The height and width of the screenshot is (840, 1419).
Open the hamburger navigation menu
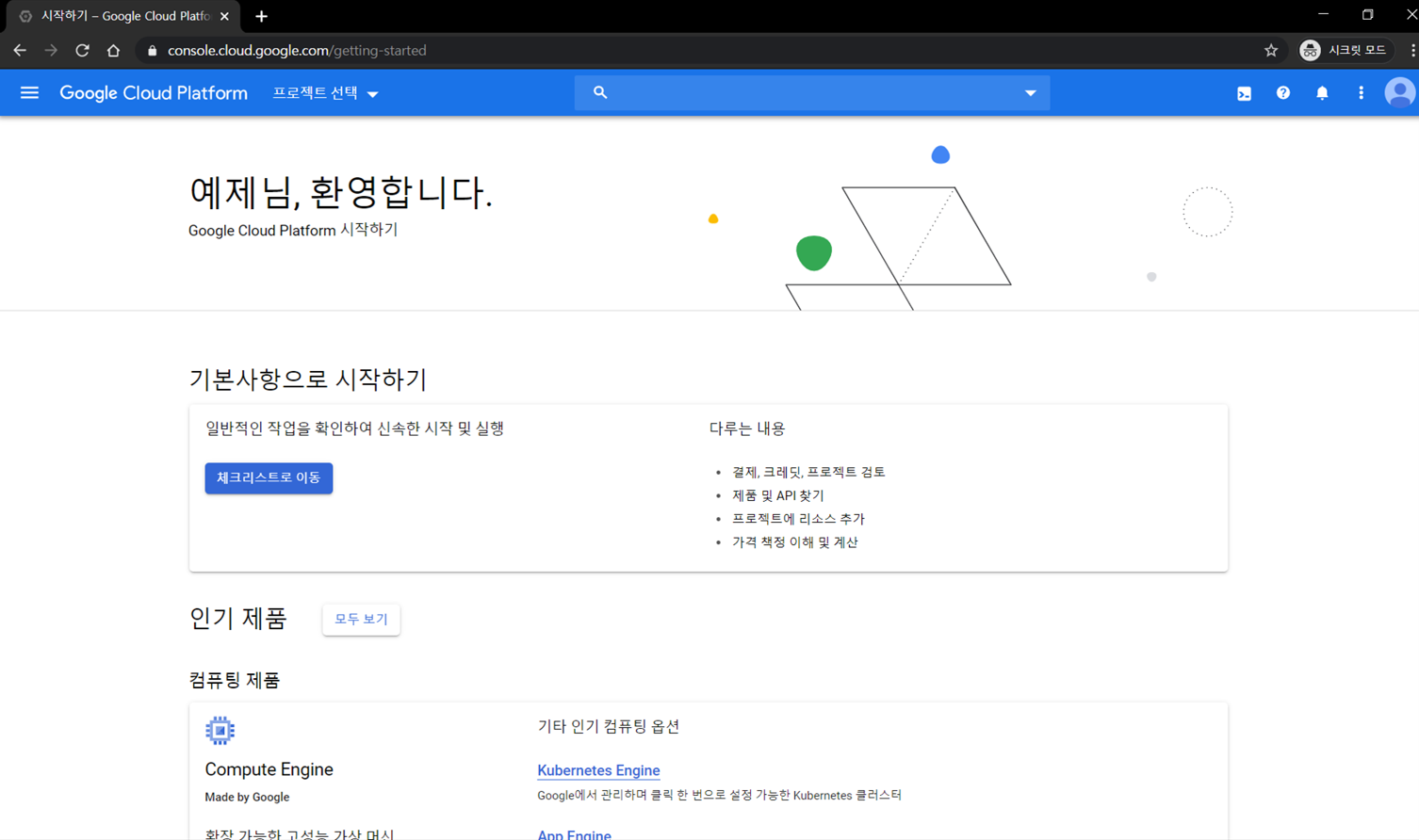(29, 92)
